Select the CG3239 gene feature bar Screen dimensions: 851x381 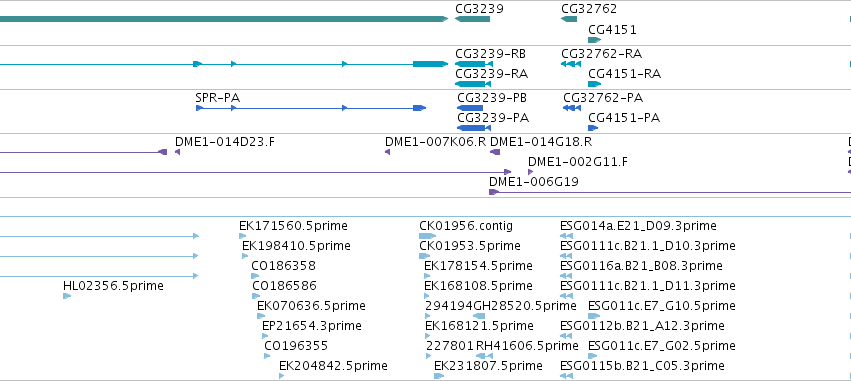(472, 19)
